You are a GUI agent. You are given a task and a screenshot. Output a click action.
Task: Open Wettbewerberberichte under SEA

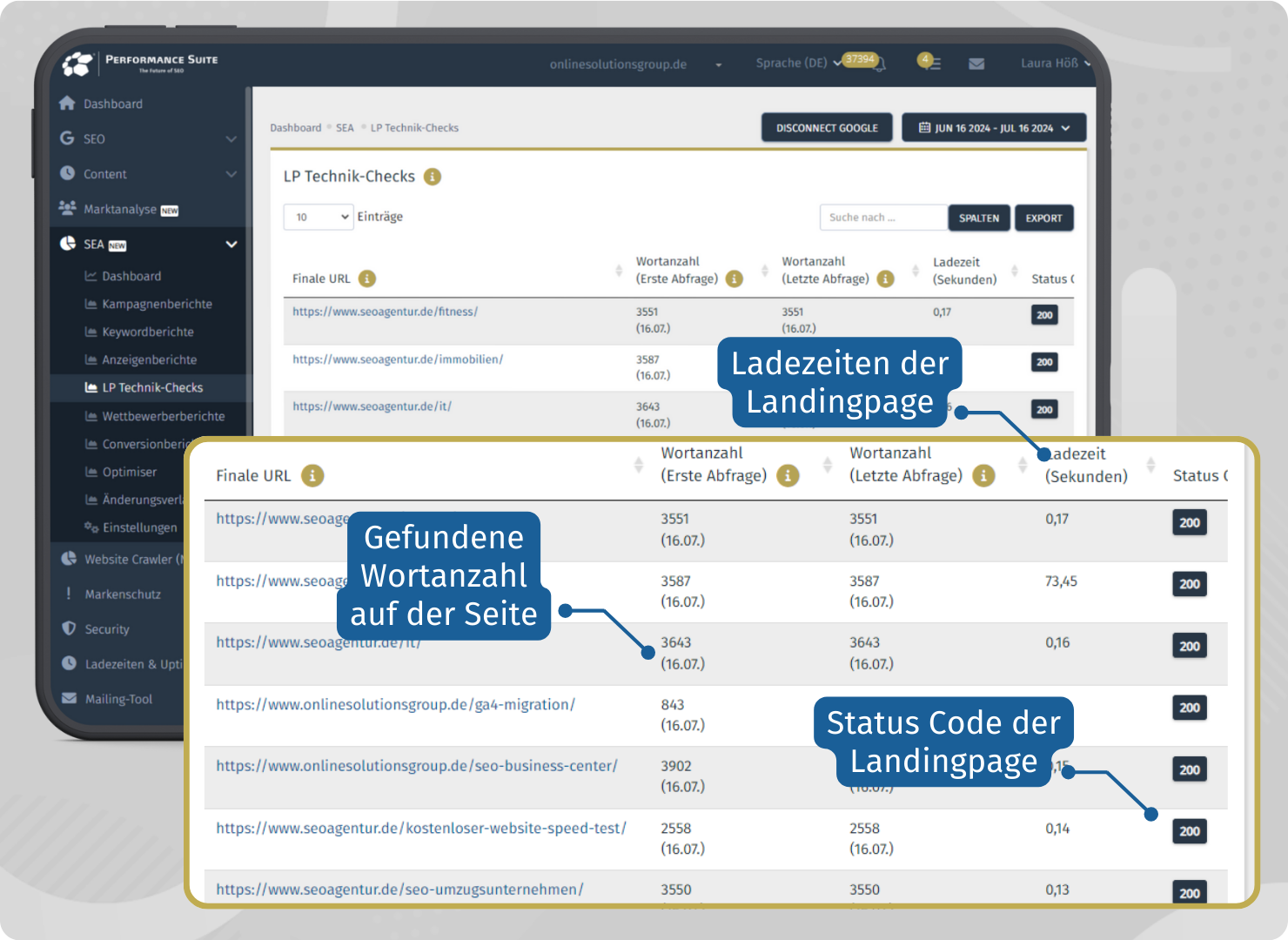(164, 416)
